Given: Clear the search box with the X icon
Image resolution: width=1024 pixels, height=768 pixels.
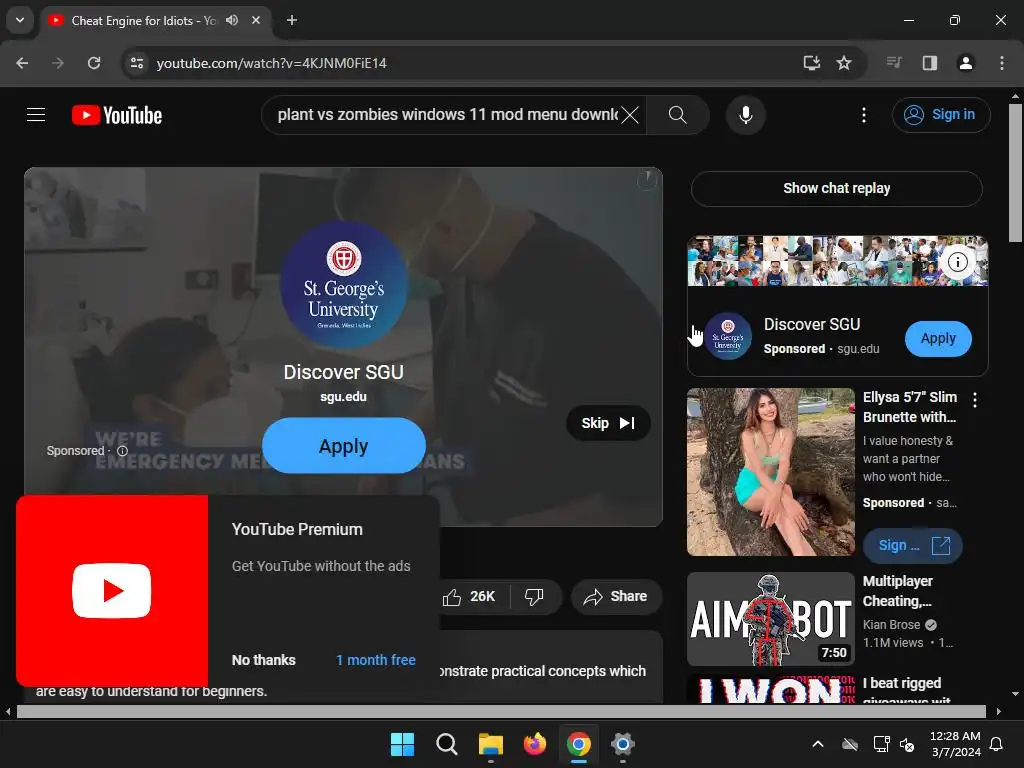Looking at the screenshot, I should click(630, 116).
